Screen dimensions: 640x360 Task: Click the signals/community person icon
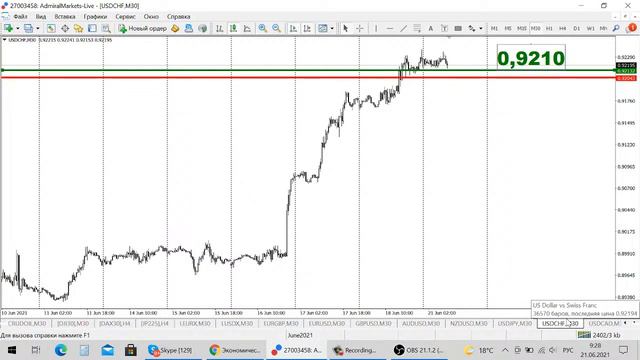tap(189, 28)
